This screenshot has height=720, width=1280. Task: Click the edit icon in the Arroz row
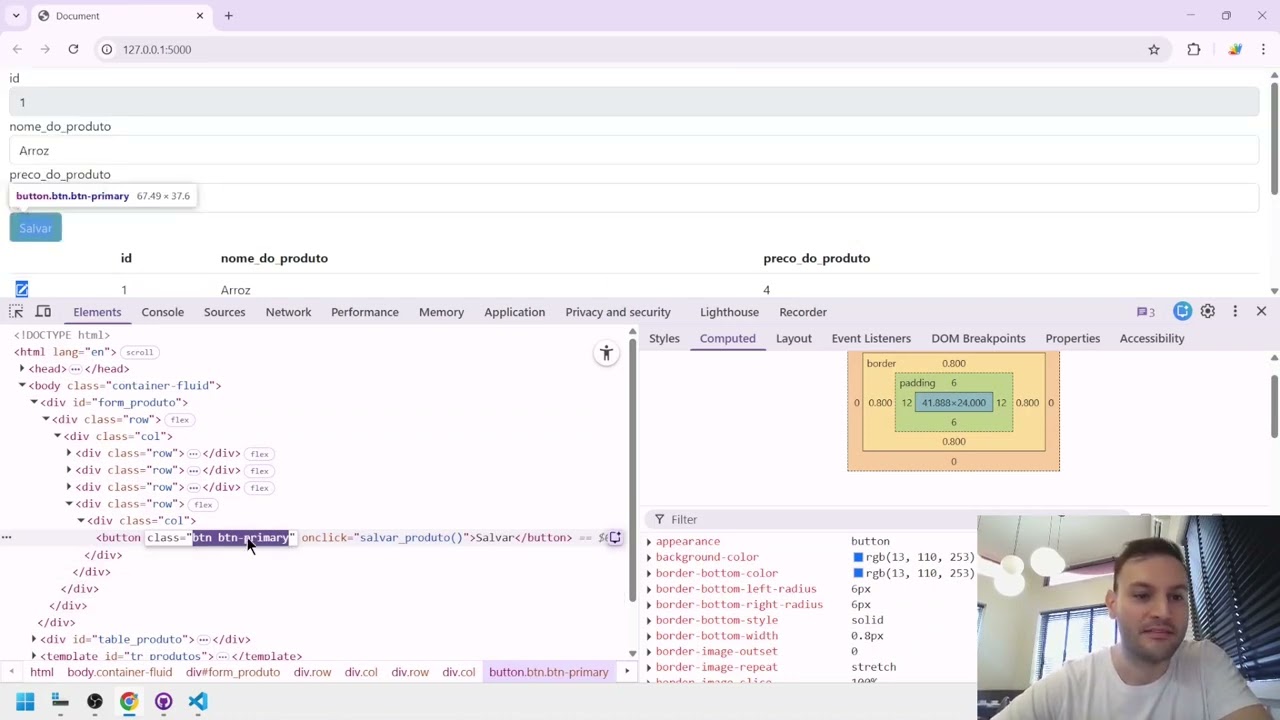tap(21, 290)
